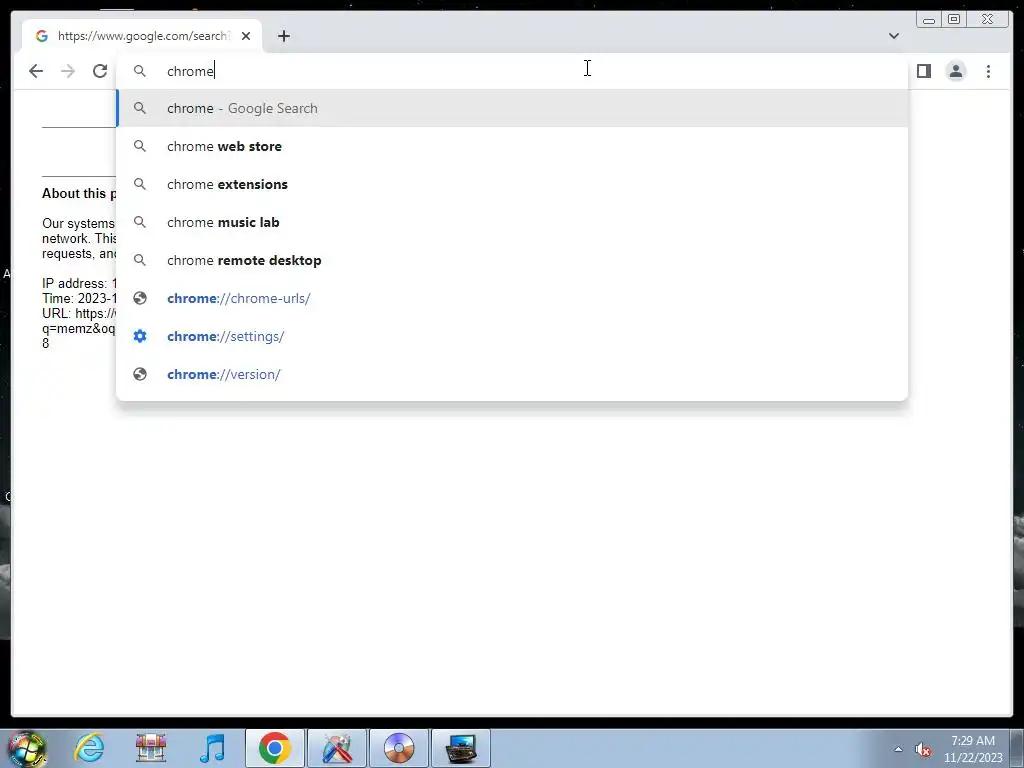Open the clock showing 7:29 AM
The width and height of the screenshot is (1024, 768).
coord(973,749)
